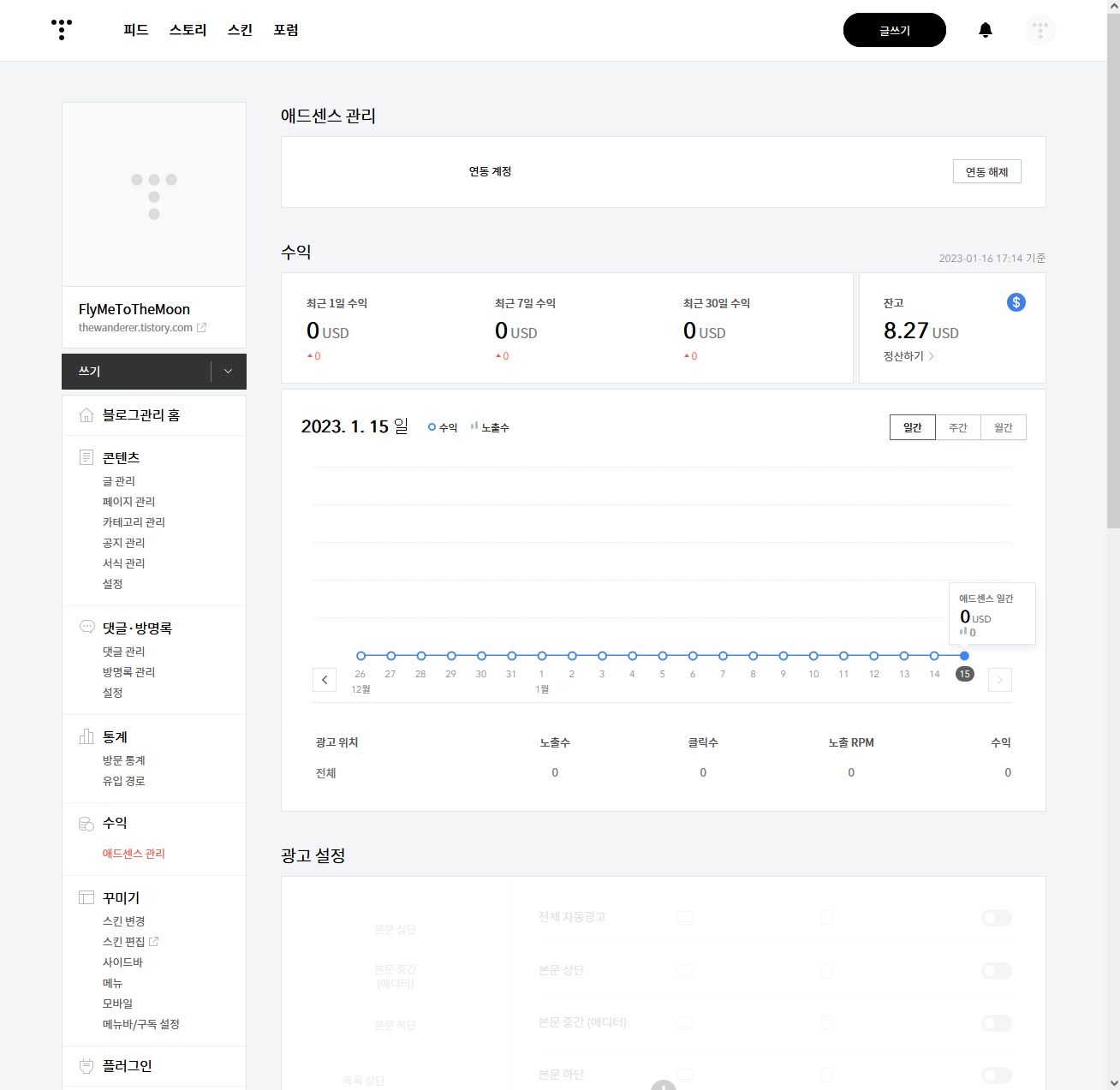Open 서식 관리 in sidebar
This screenshot has width=1120, height=1090.
124,563
